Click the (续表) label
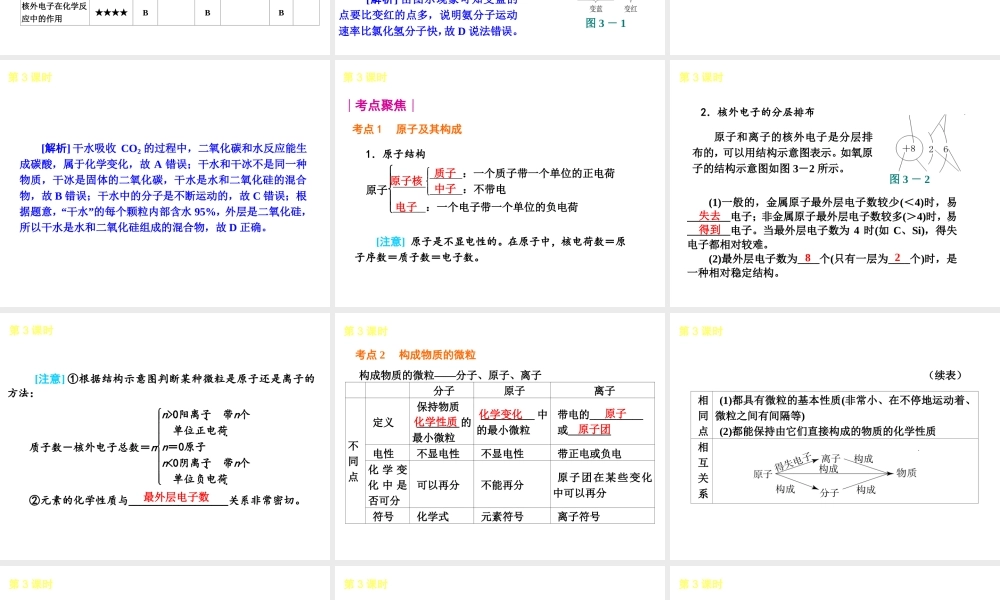 945,375
